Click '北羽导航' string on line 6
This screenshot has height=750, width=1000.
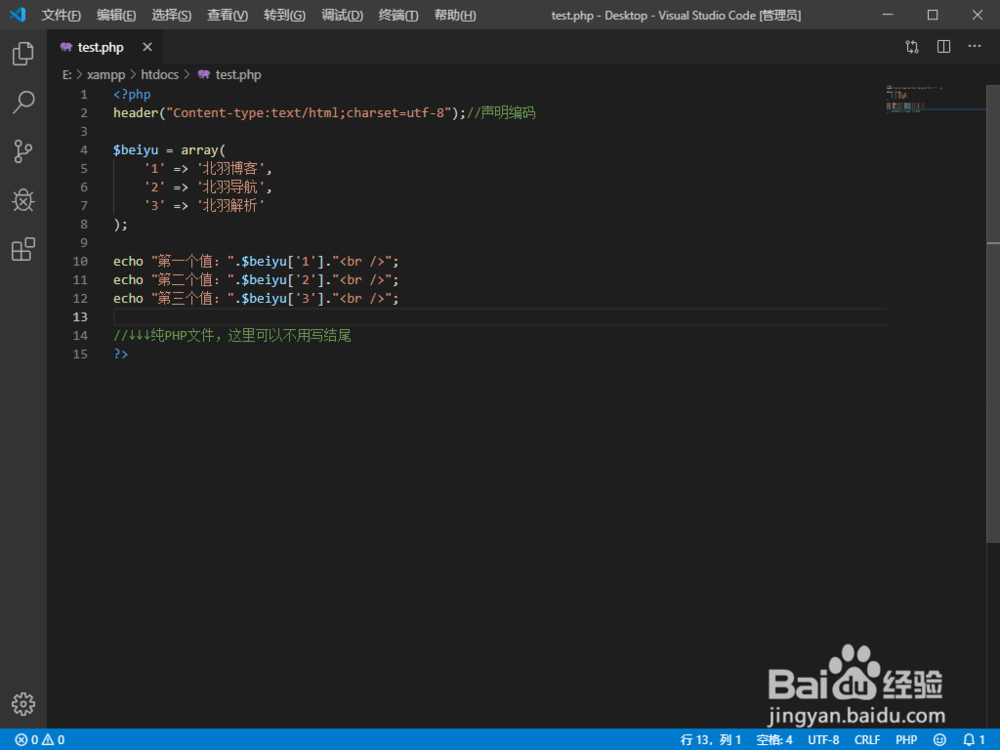(x=230, y=187)
